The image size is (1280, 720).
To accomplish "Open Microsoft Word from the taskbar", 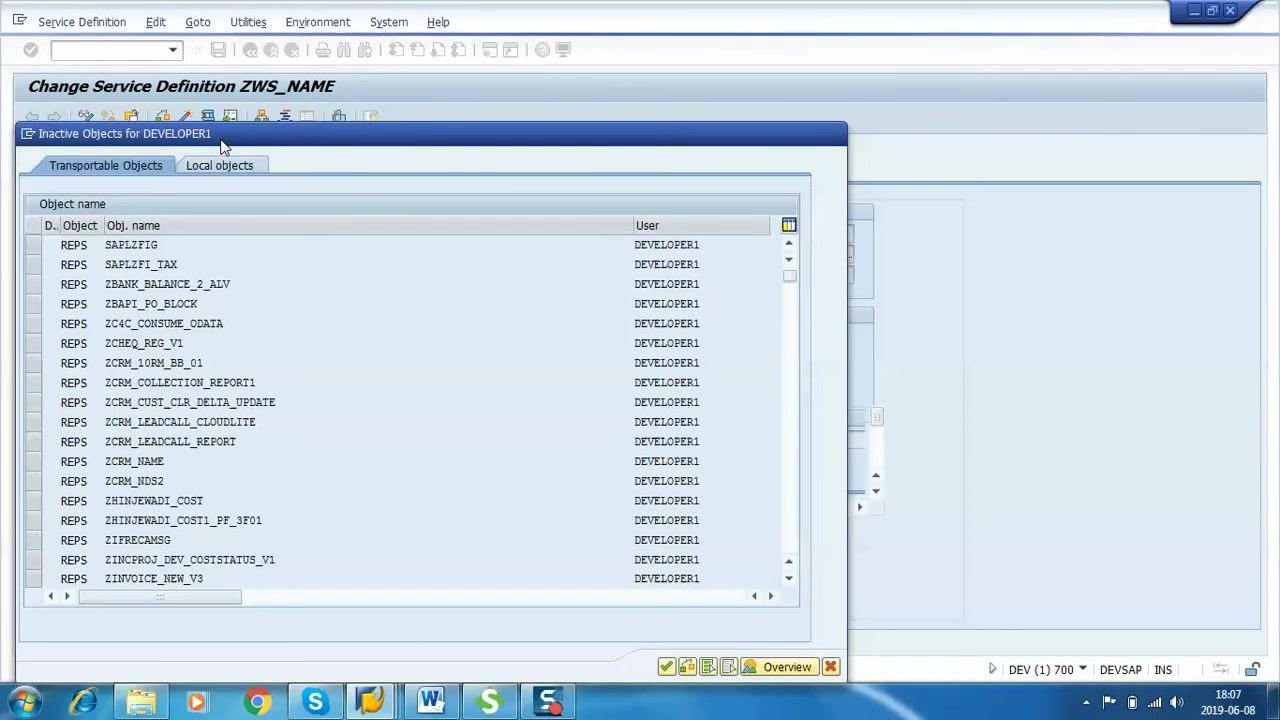I will click(x=431, y=702).
